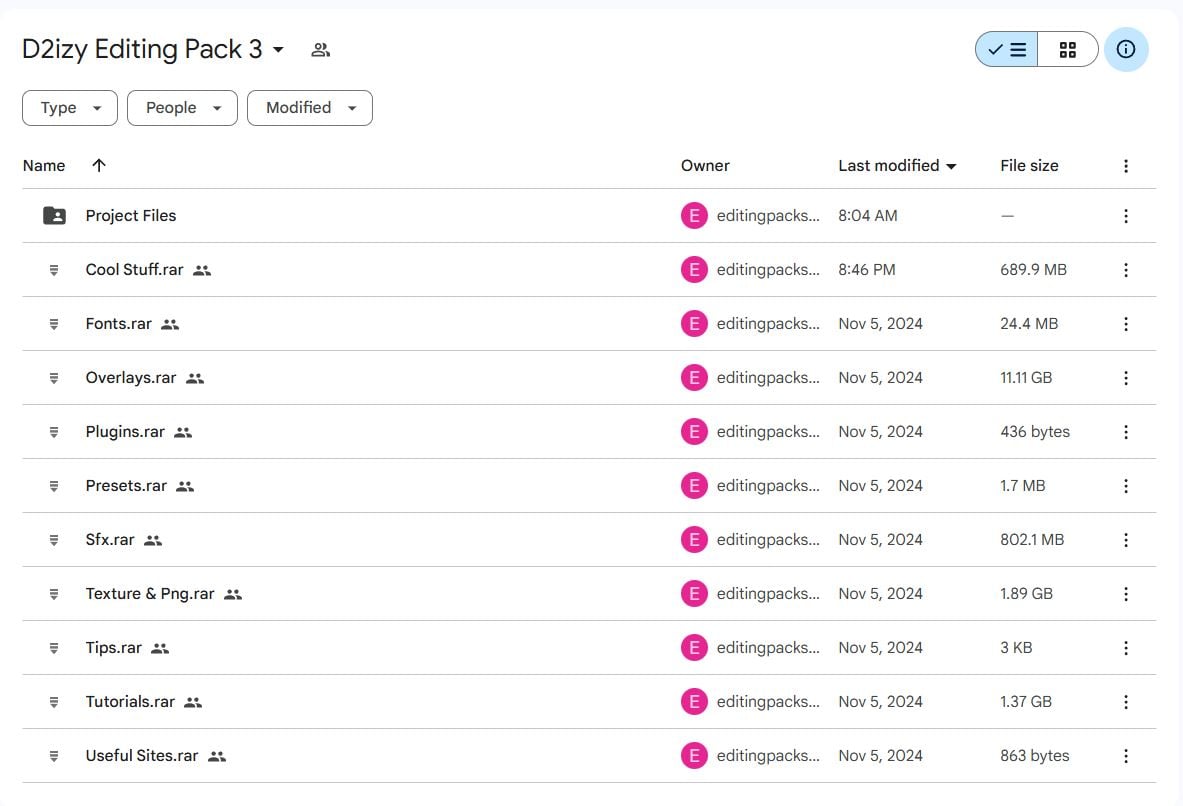Click the 802.1 MB file size value
The image size is (1183, 806).
1032,540
